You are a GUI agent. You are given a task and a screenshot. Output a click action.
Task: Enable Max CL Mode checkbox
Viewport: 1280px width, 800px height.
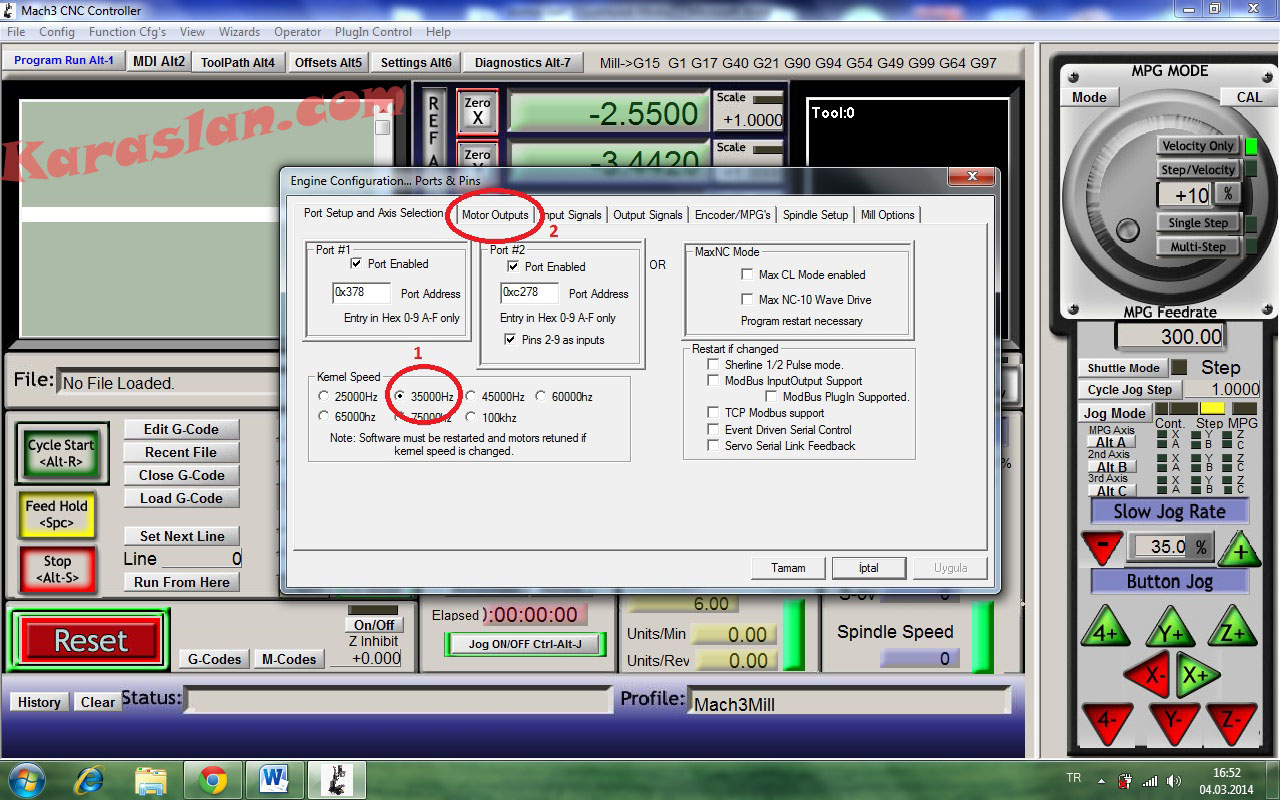747,275
